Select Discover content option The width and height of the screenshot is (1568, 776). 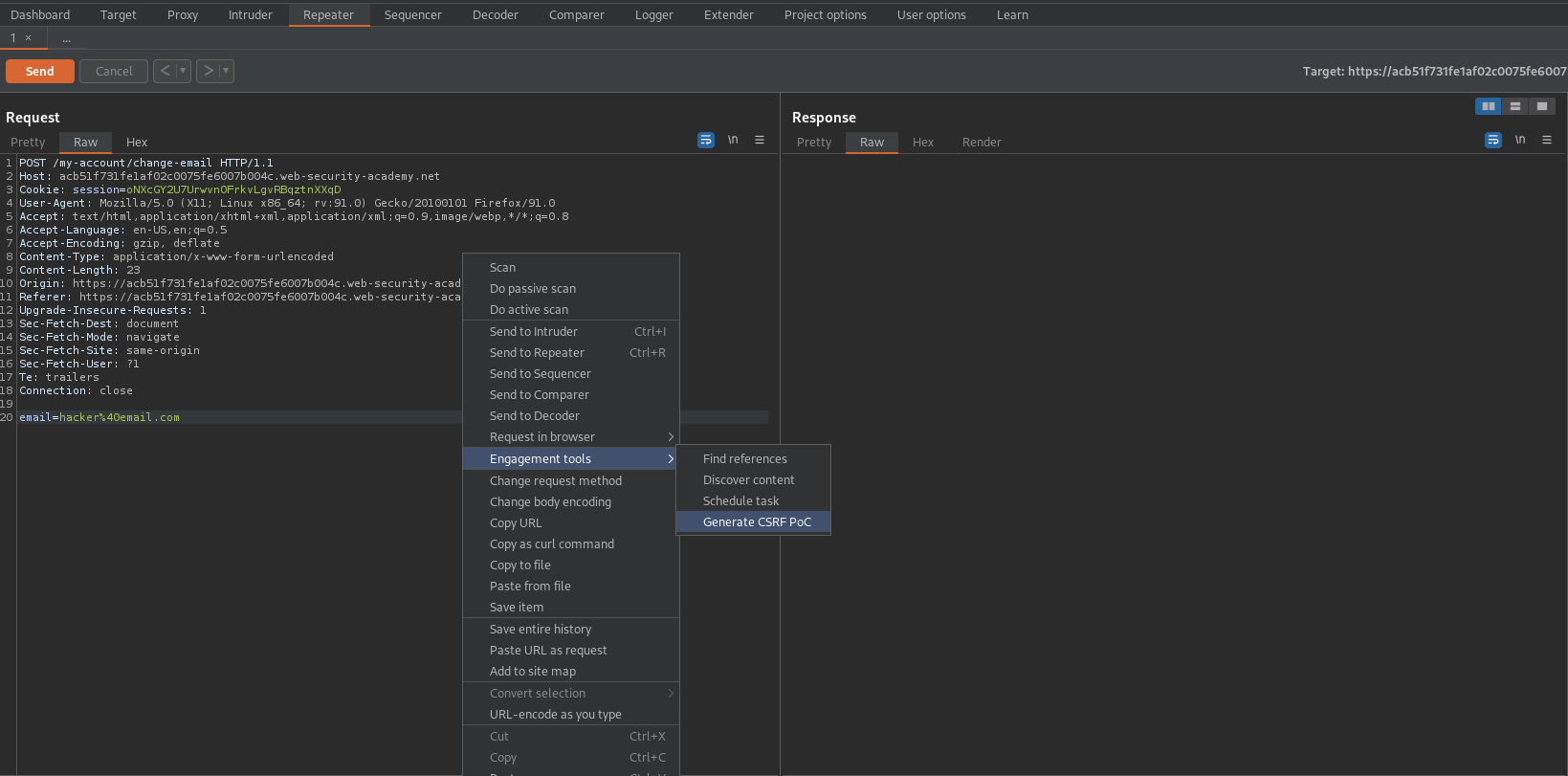pos(754,480)
